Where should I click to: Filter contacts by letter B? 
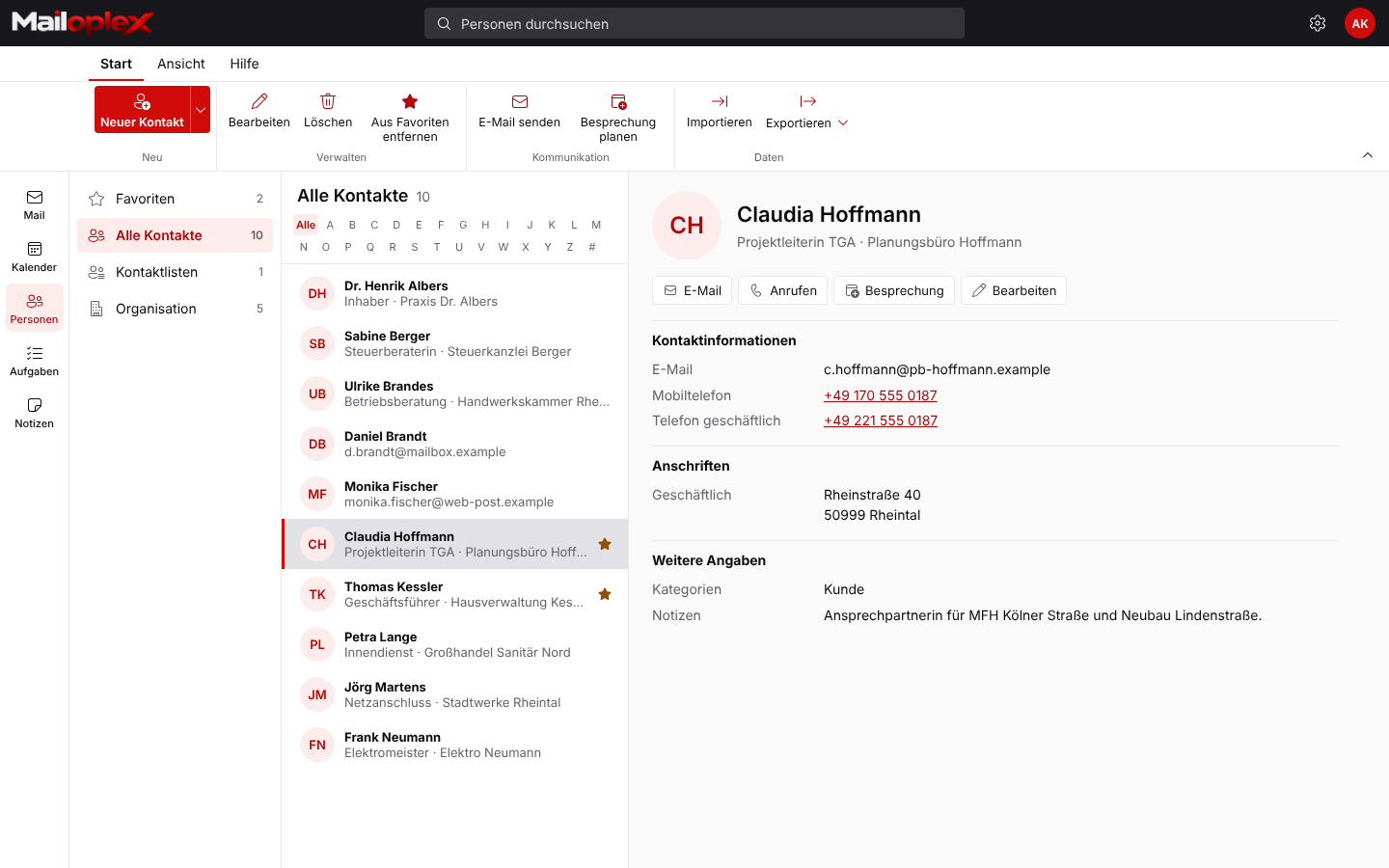[352, 225]
